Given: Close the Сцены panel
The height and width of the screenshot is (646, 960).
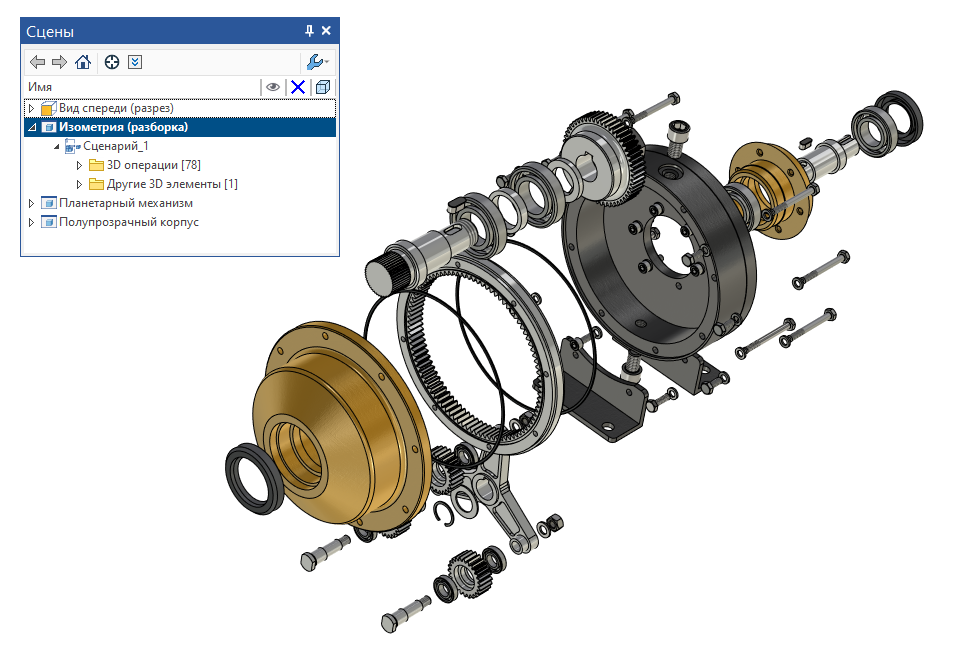Looking at the screenshot, I should pos(326,31).
